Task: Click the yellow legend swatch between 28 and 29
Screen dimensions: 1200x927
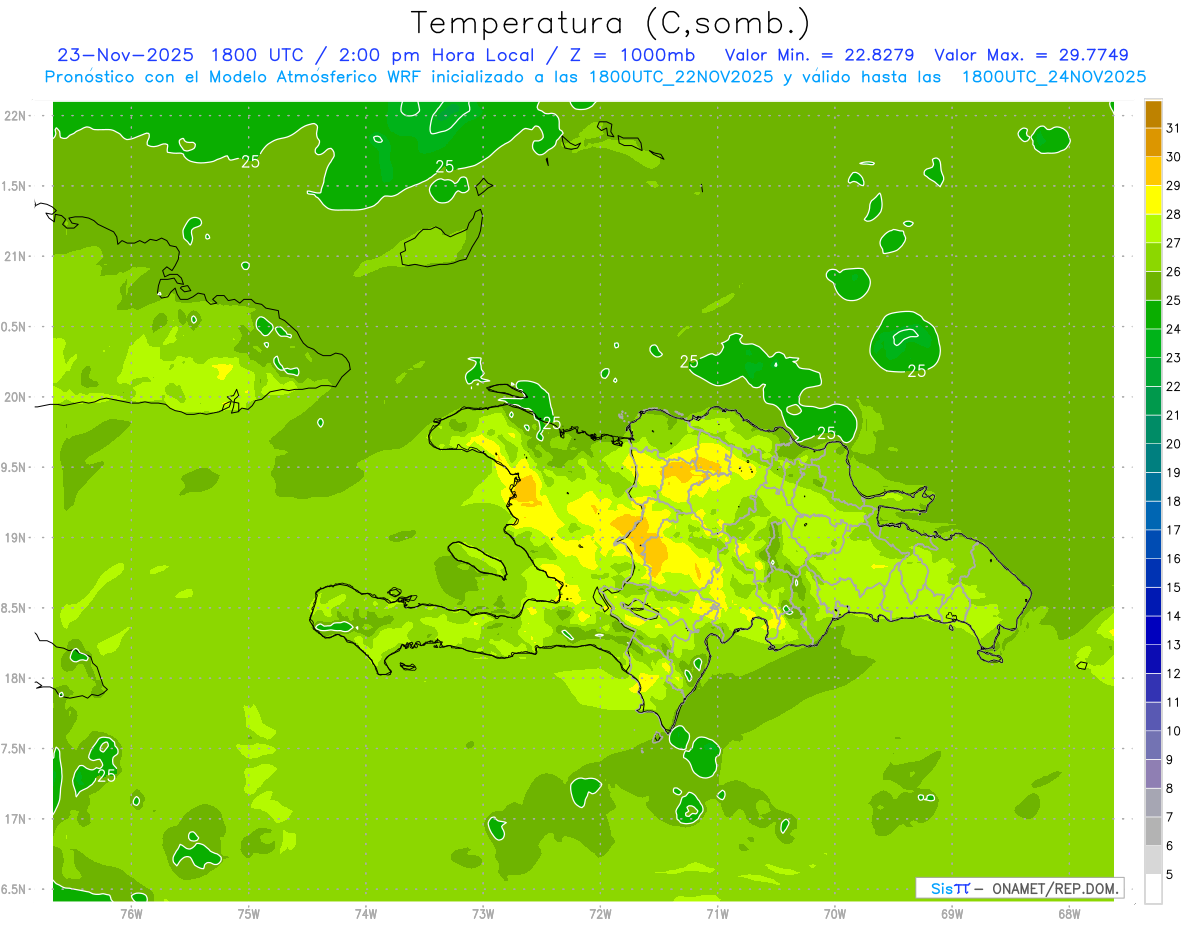Action: pos(1153,200)
